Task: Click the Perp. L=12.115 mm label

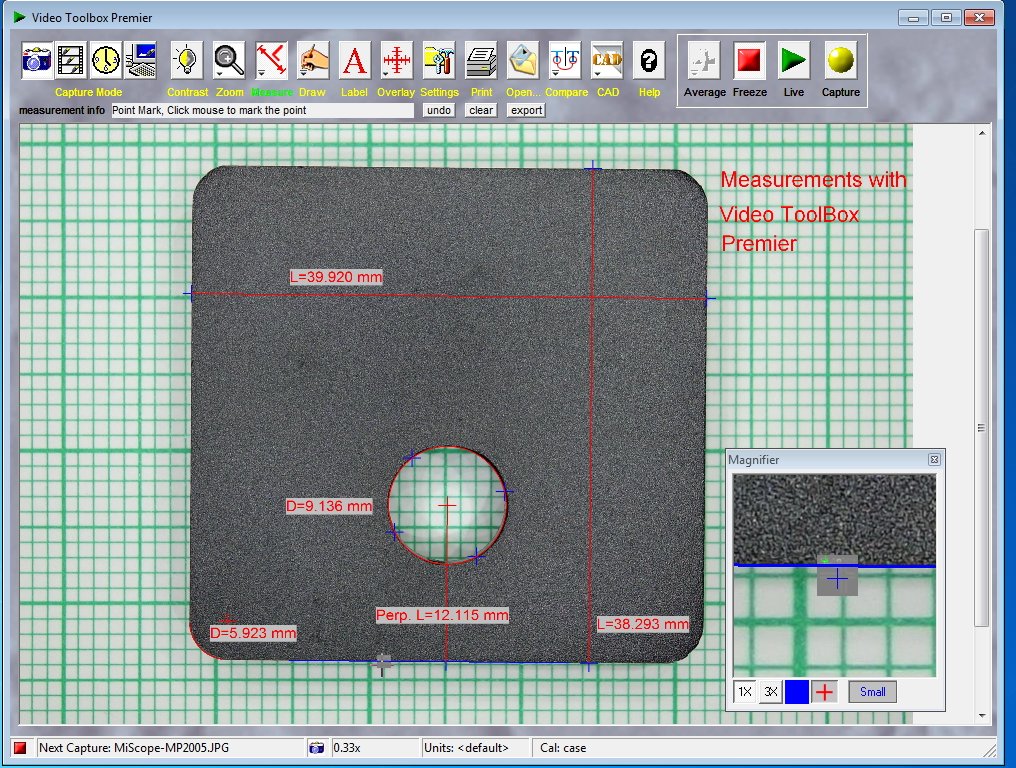Action: coord(442,614)
